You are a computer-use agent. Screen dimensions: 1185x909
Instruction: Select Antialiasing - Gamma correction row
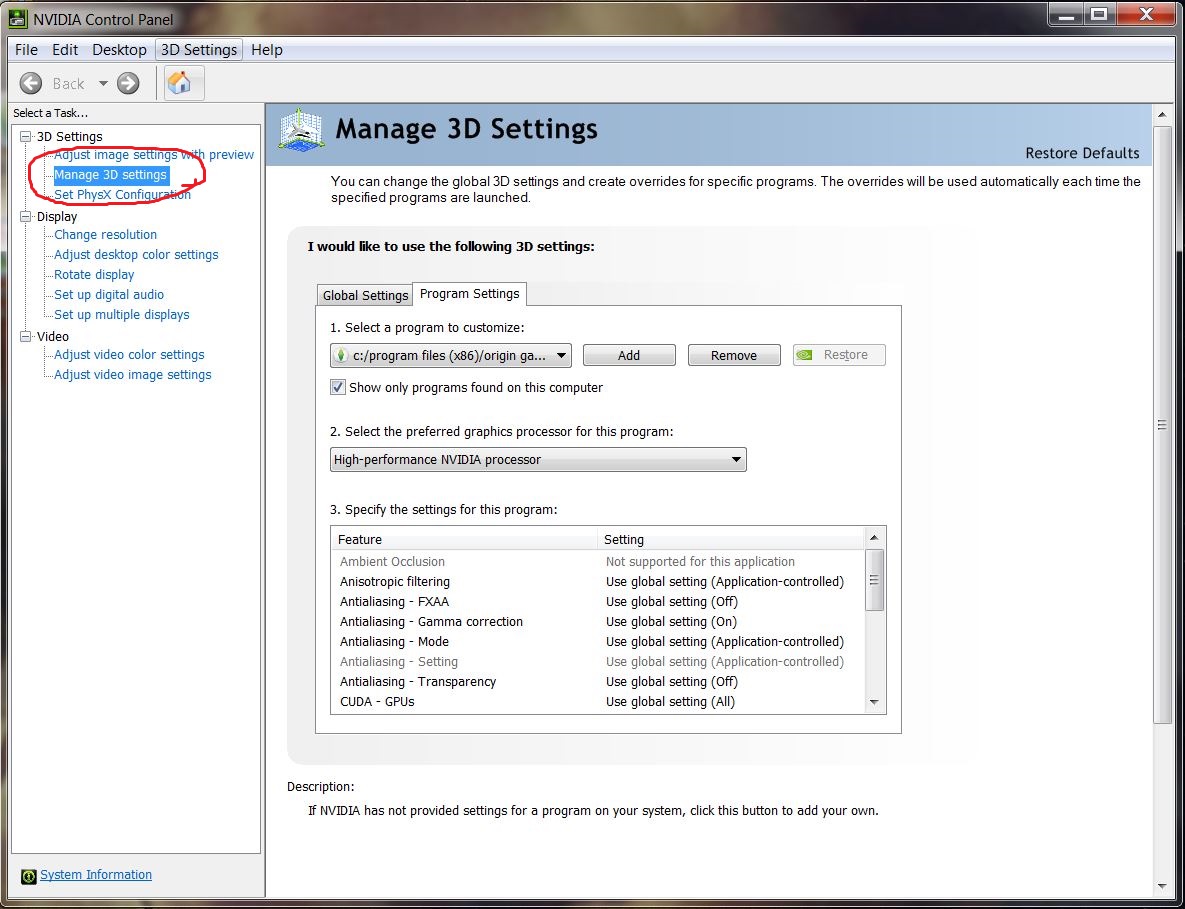pos(597,622)
